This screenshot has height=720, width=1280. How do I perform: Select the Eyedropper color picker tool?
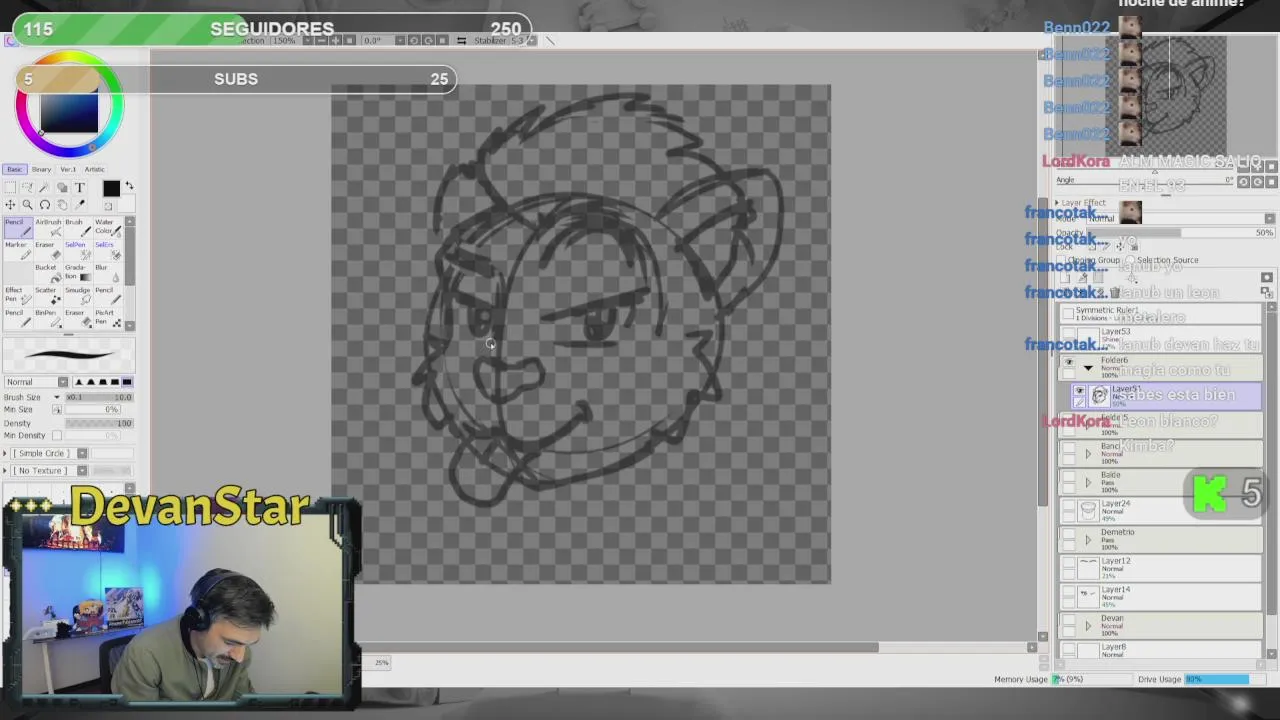click(79, 204)
